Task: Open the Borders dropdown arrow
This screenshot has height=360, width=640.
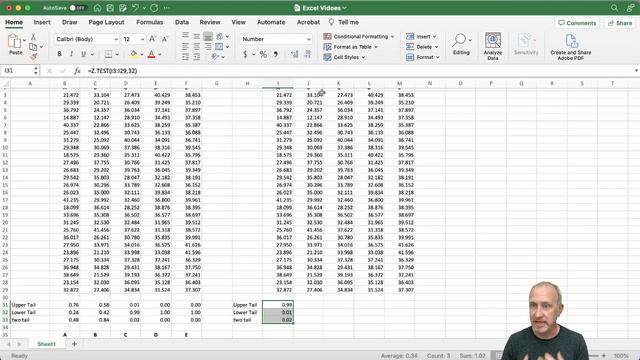Action: tap(117, 54)
